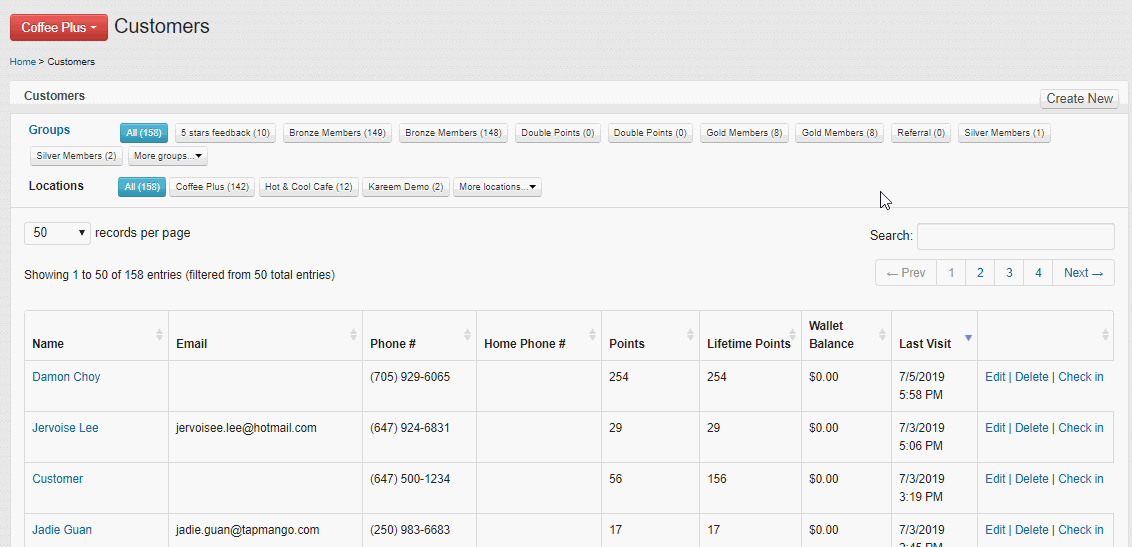Expand the More locations dropdown

point(497,187)
